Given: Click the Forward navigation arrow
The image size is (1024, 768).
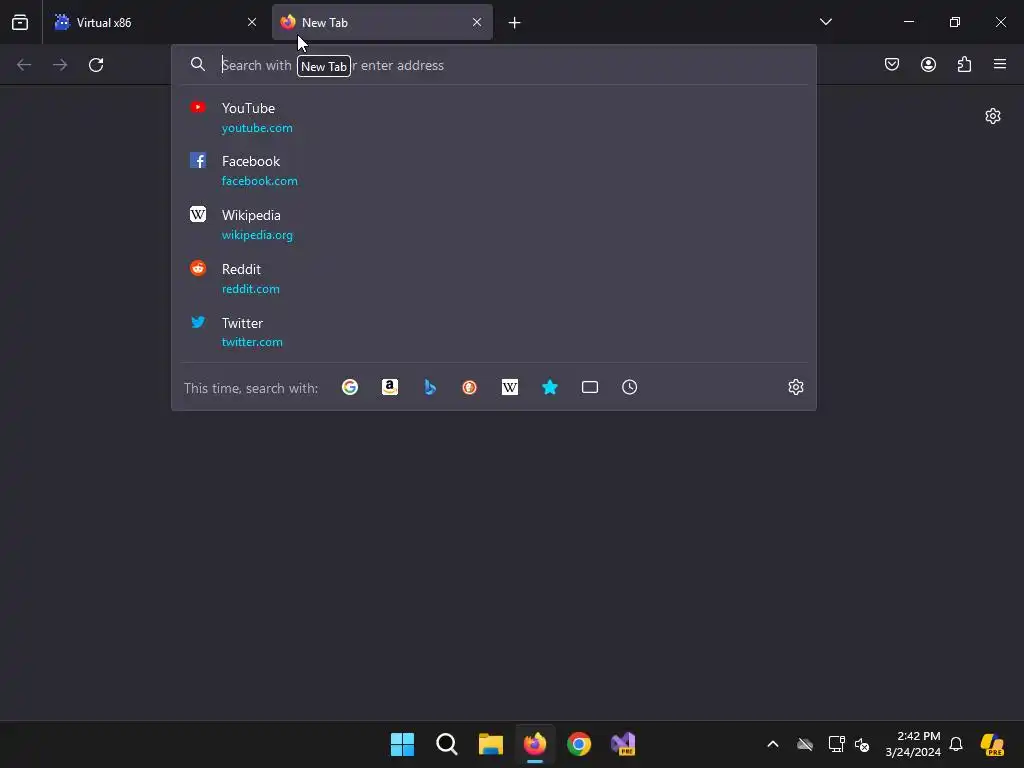Looking at the screenshot, I should click(60, 65).
